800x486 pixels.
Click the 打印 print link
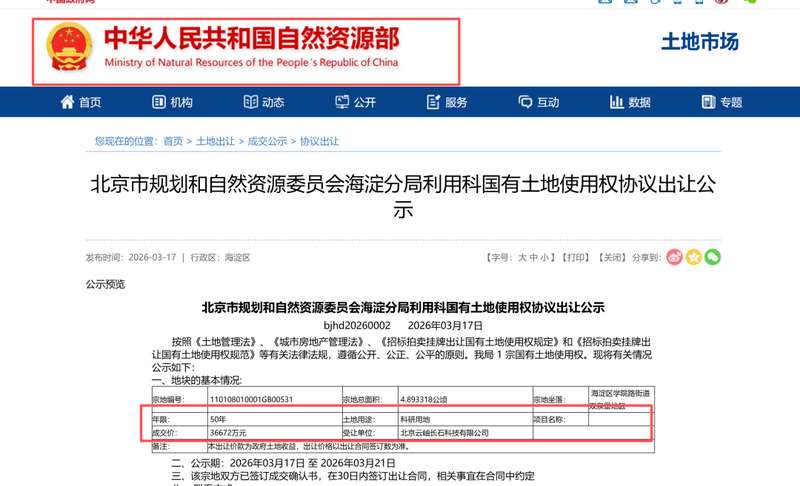575,258
